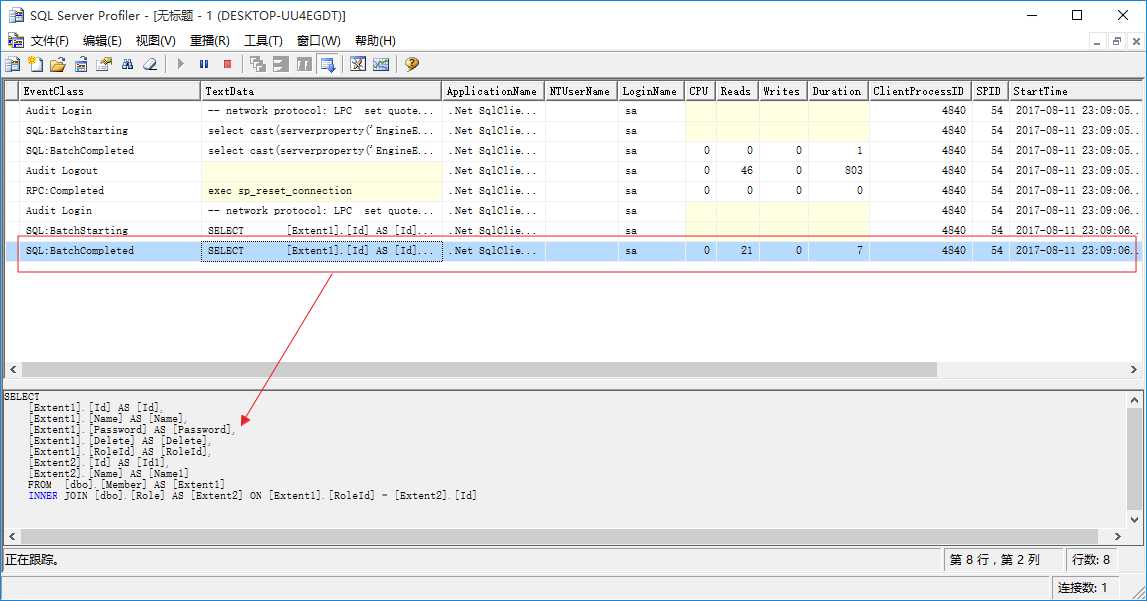Open the 编辑(E) menu
1147x601 pixels.
pos(102,41)
